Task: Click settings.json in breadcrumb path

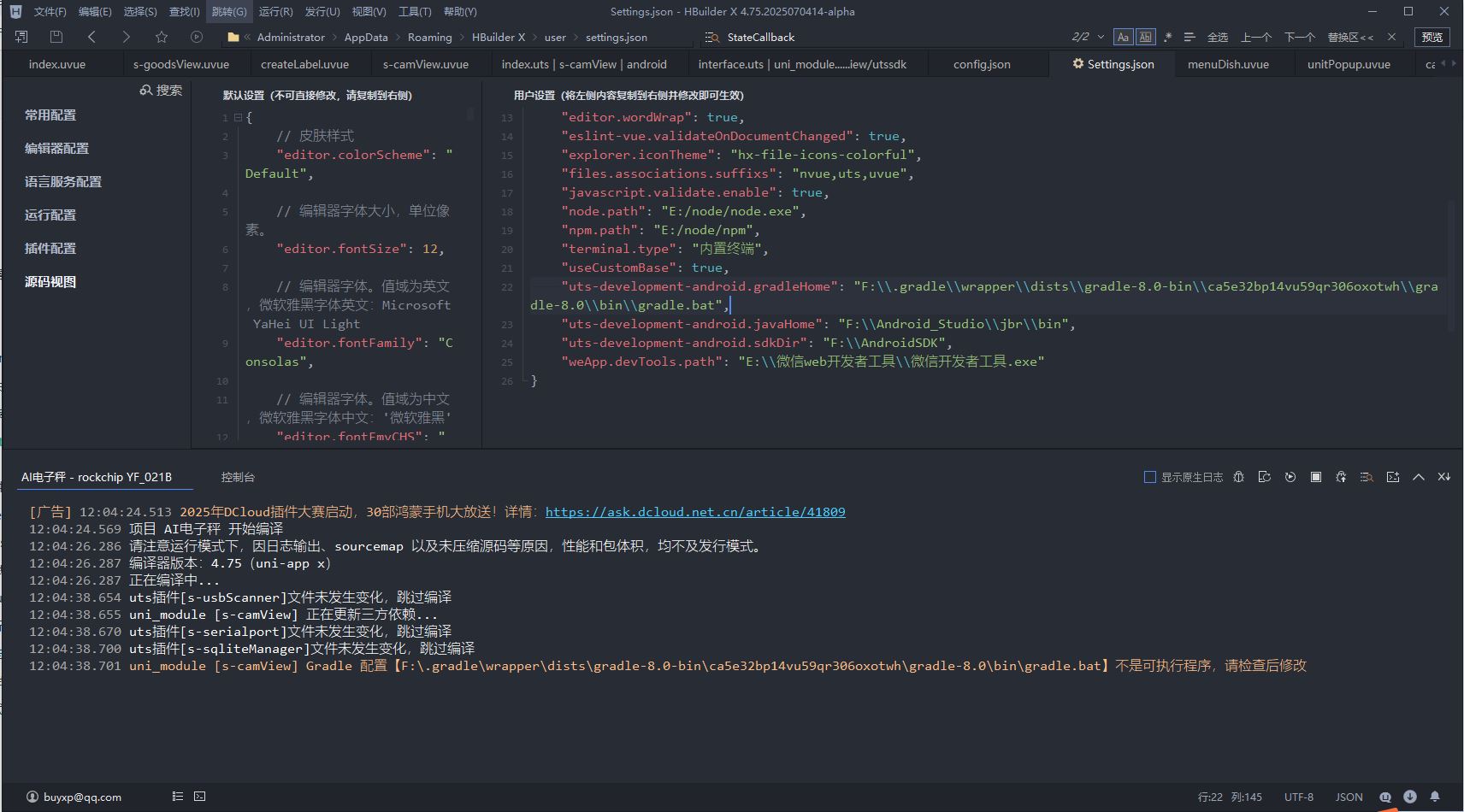Action: click(x=616, y=37)
